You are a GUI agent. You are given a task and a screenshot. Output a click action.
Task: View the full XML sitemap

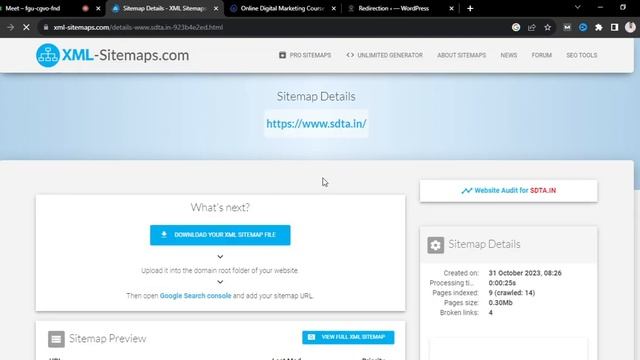[348, 337]
